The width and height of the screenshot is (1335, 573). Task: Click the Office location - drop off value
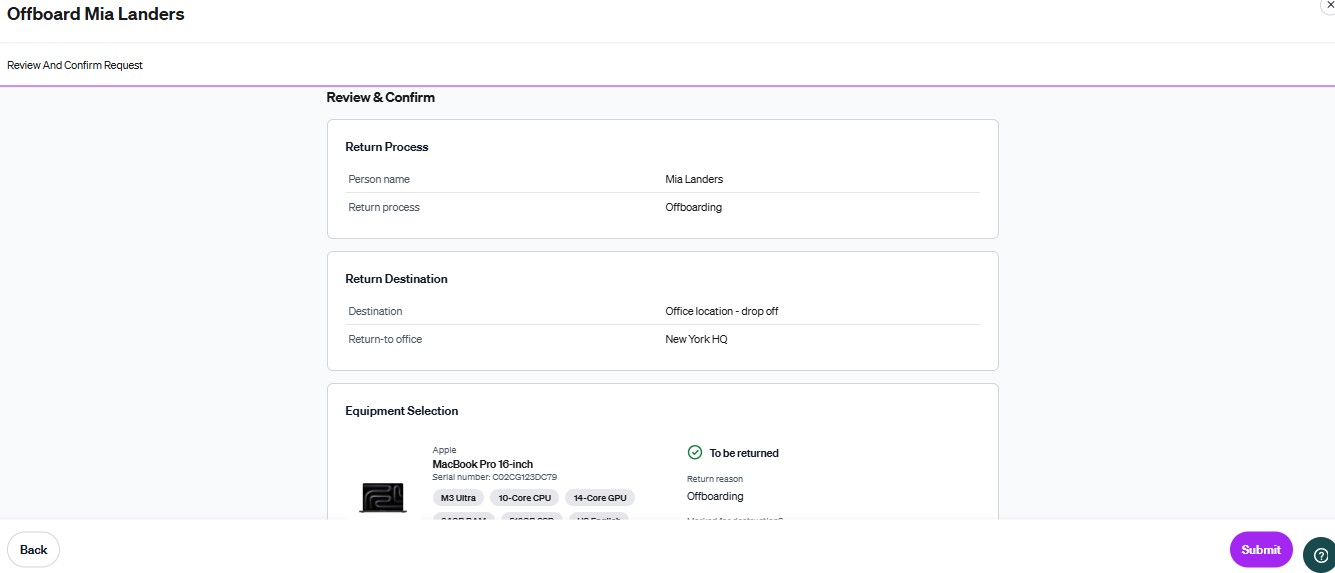pyautogui.click(x=722, y=311)
